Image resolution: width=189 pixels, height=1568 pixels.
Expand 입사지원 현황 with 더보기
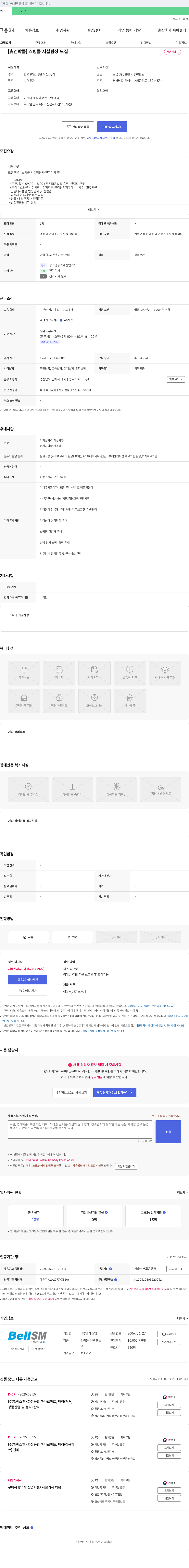click(x=182, y=1193)
